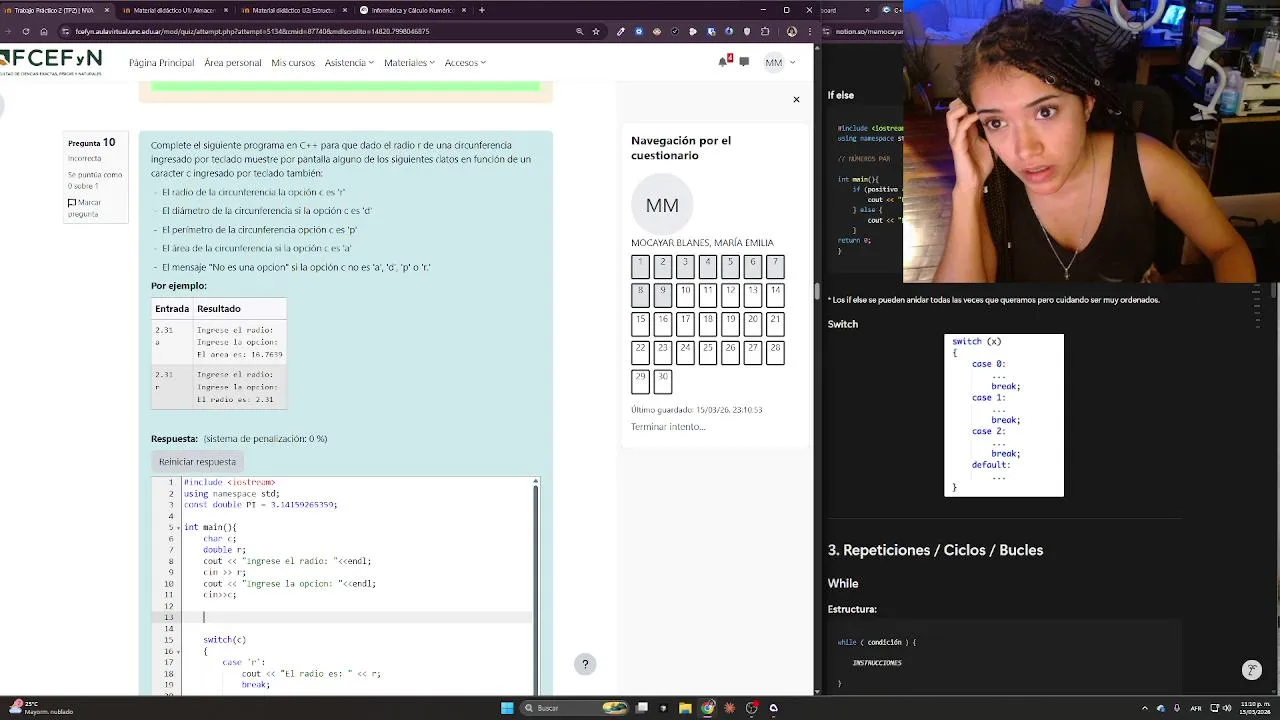Image resolution: width=1280 pixels, height=720 pixels.
Task: Go to question 18 in quiz navigation
Action: (x=707, y=324)
